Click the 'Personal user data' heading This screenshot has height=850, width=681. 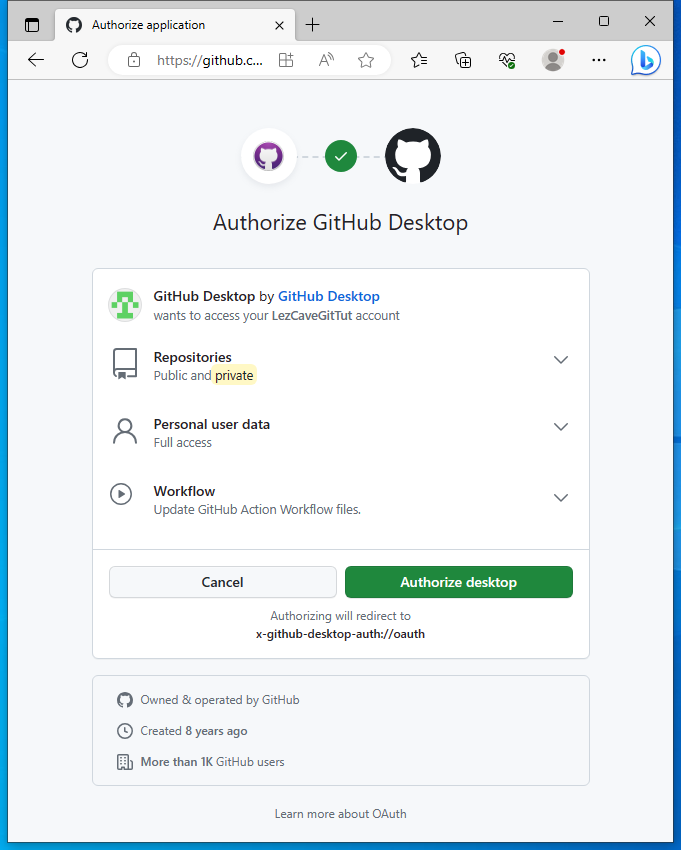(x=211, y=424)
